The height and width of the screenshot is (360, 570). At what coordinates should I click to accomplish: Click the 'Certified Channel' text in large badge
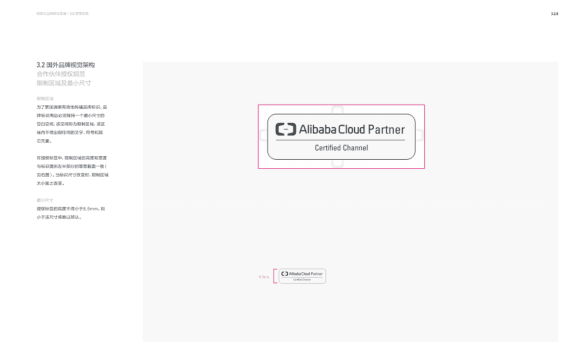coord(341,148)
